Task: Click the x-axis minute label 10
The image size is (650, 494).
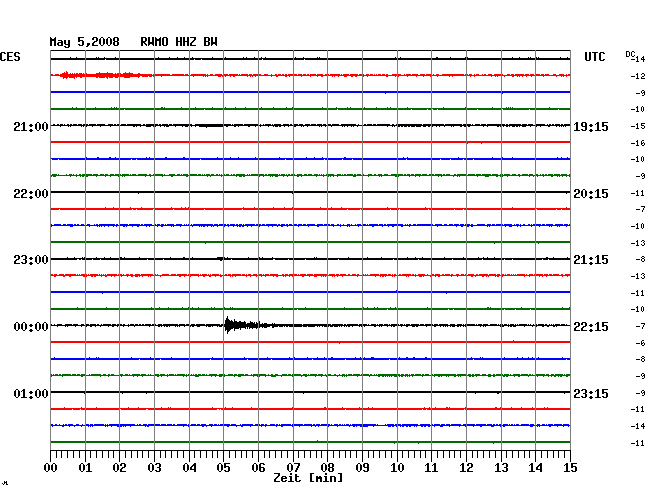Action: pyautogui.click(x=397, y=468)
